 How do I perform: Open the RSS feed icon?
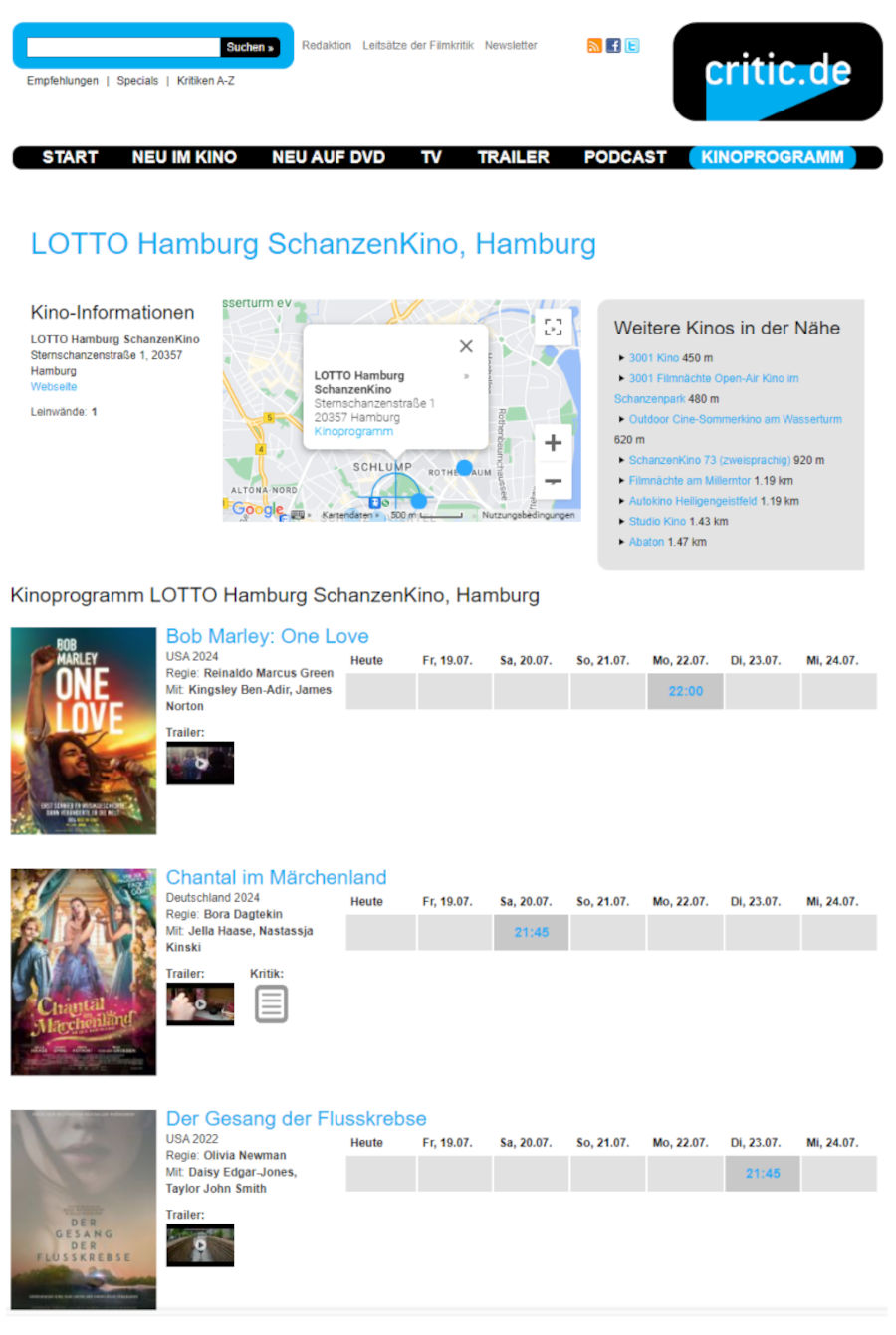(594, 46)
